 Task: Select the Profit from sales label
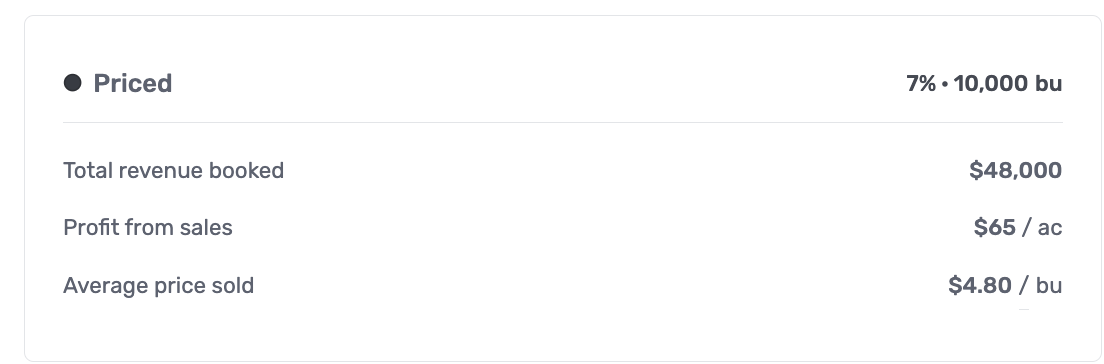pyautogui.click(x=148, y=227)
